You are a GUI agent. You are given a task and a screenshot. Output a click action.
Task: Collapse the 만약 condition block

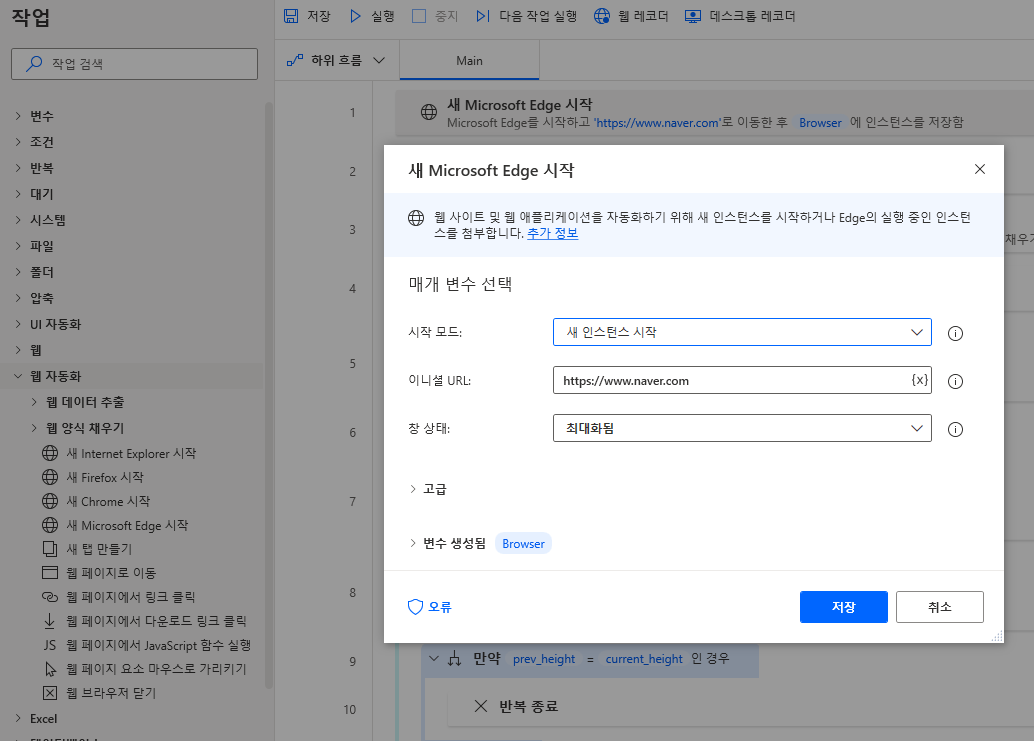[433, 659]
